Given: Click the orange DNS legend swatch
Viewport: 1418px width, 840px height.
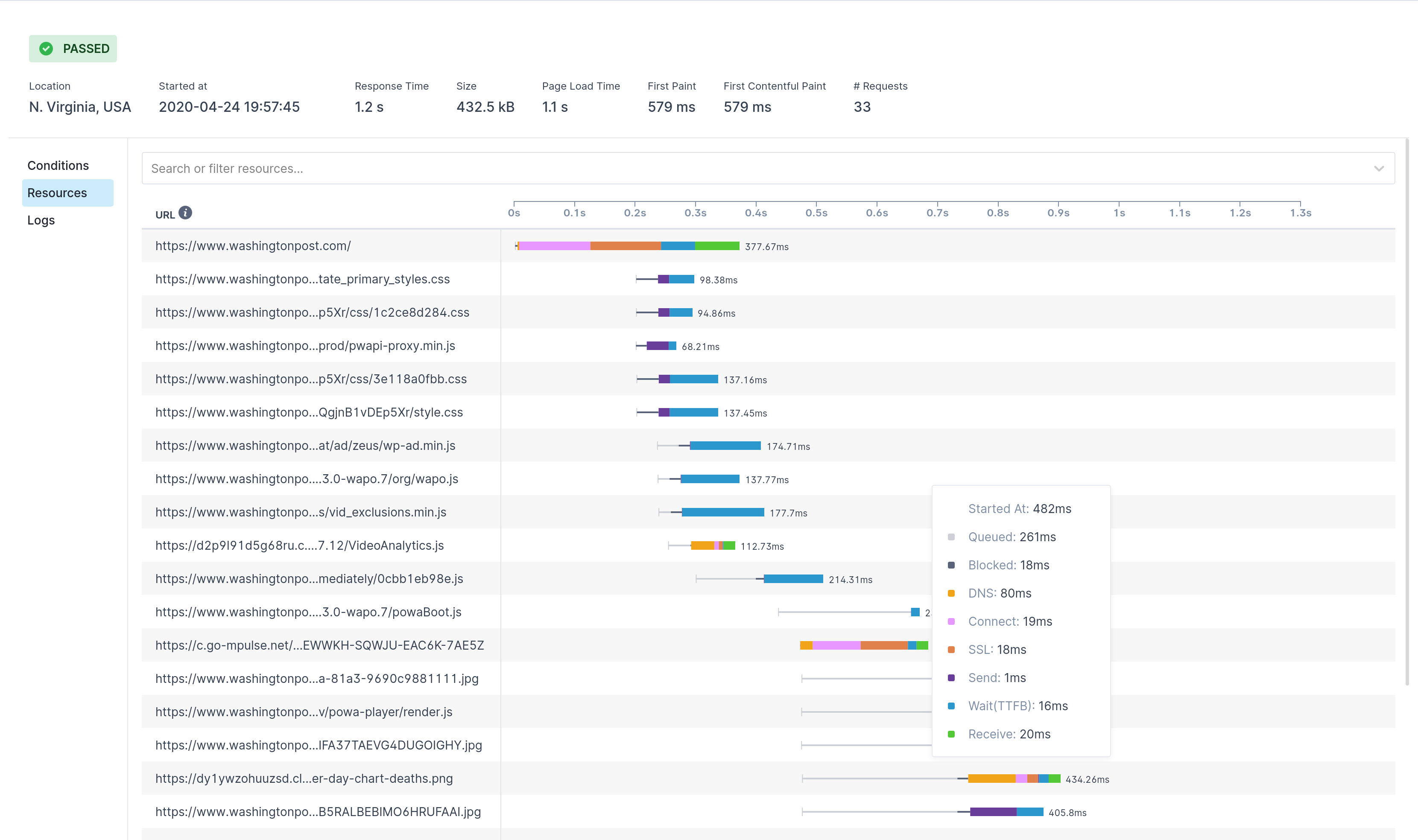Looking at the screenshot, I should point(951,593).
